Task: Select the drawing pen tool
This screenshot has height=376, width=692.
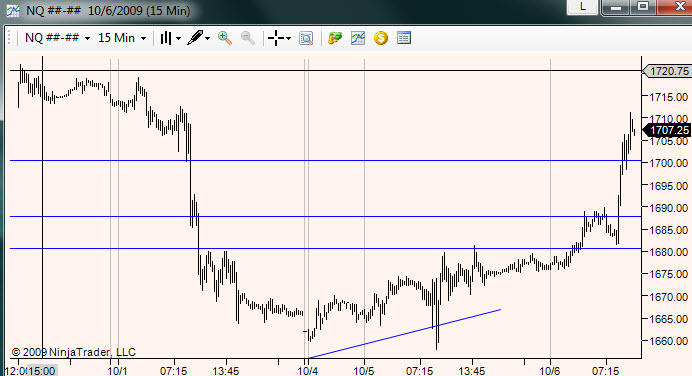Action: pos(195,38)
